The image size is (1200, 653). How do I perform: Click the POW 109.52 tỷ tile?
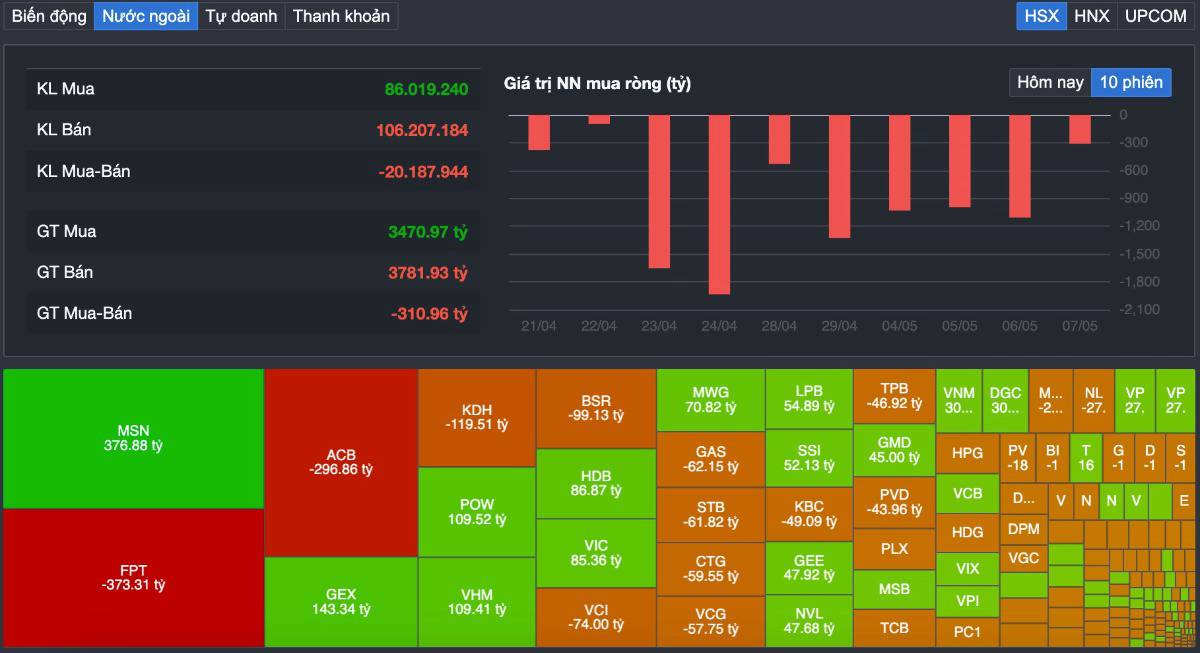(477, 512)
